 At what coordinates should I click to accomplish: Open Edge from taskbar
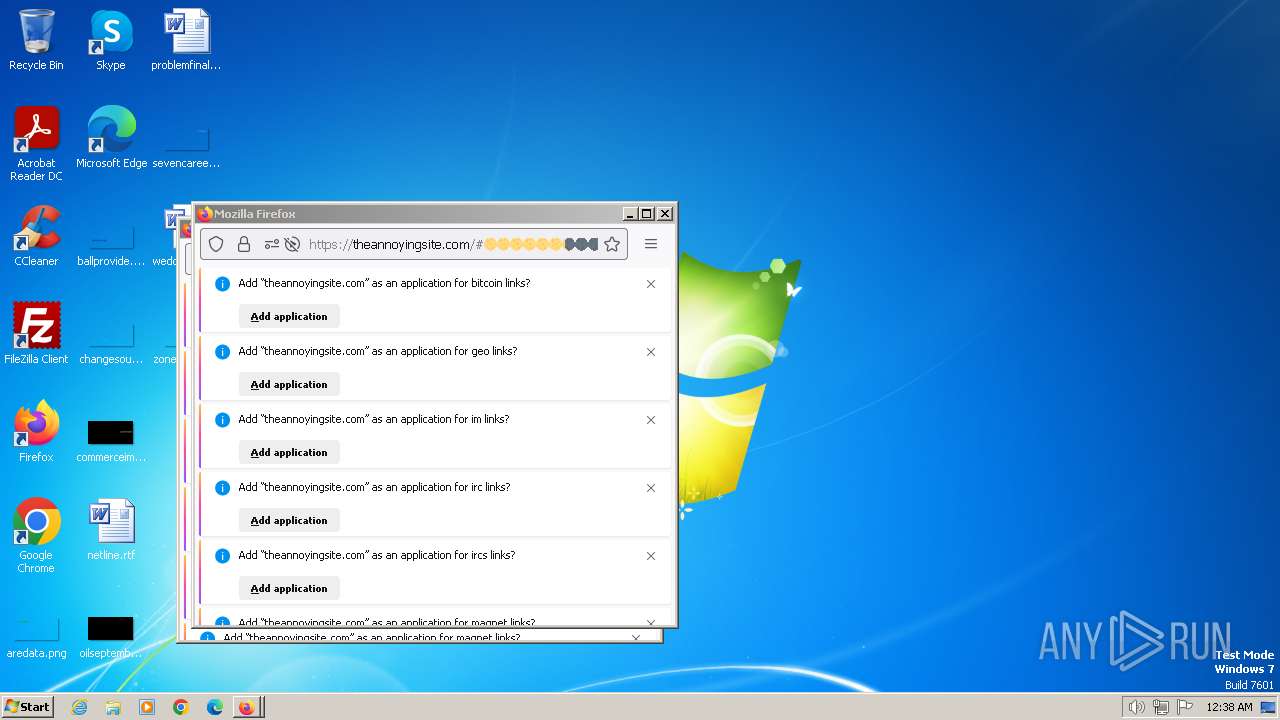pyautogui.click(x=215, y=707)
